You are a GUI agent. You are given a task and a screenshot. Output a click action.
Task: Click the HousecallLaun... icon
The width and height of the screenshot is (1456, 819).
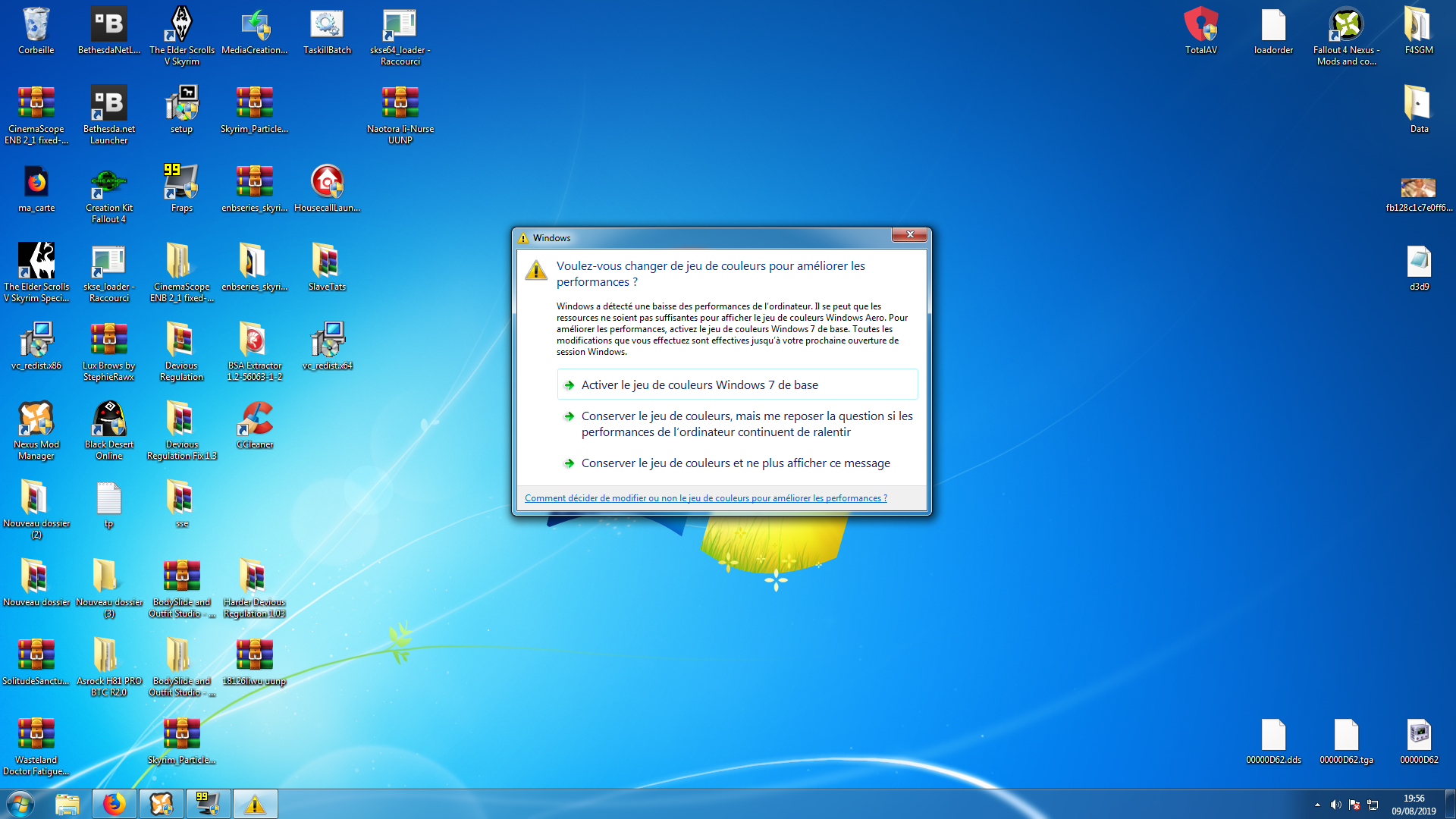pos(328,188)
